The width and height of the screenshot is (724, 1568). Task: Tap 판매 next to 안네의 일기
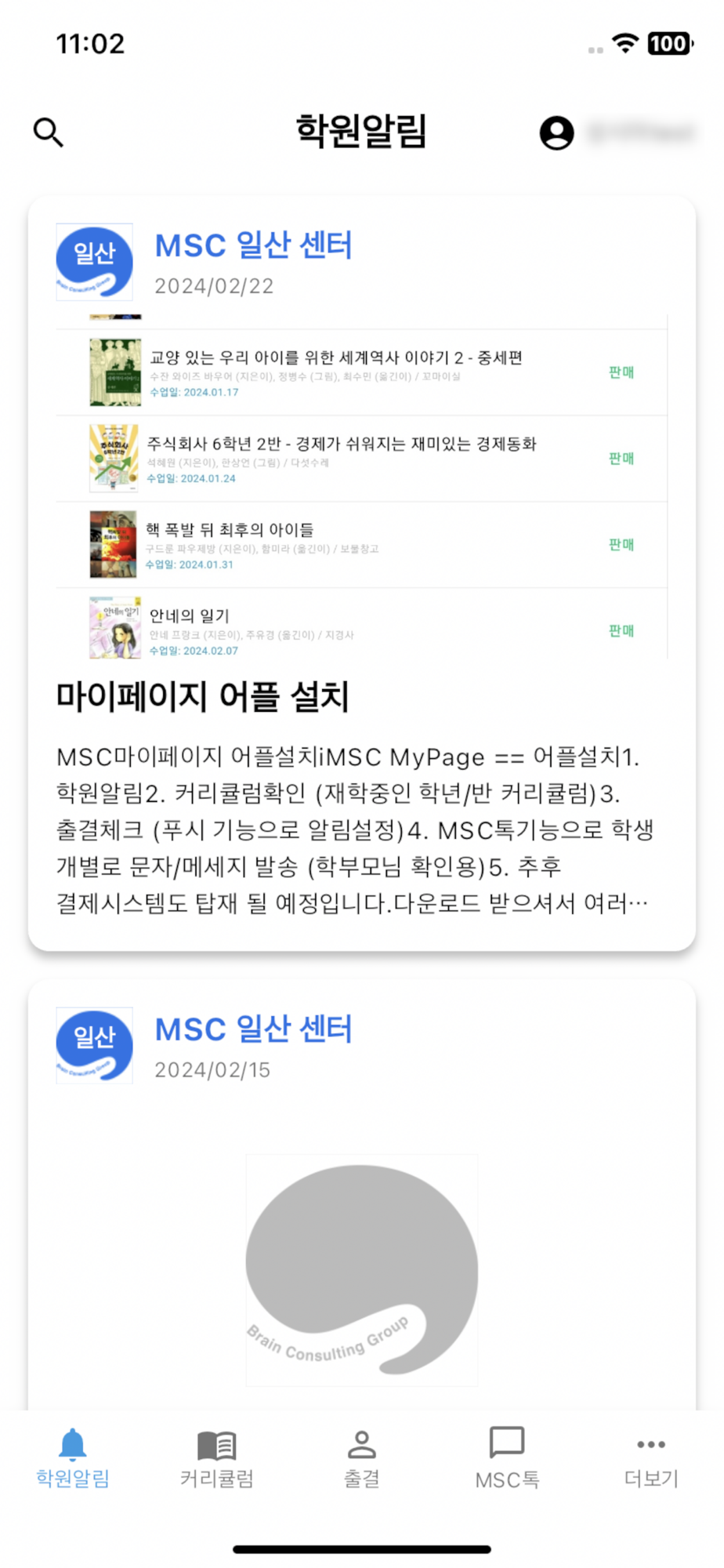621,630
